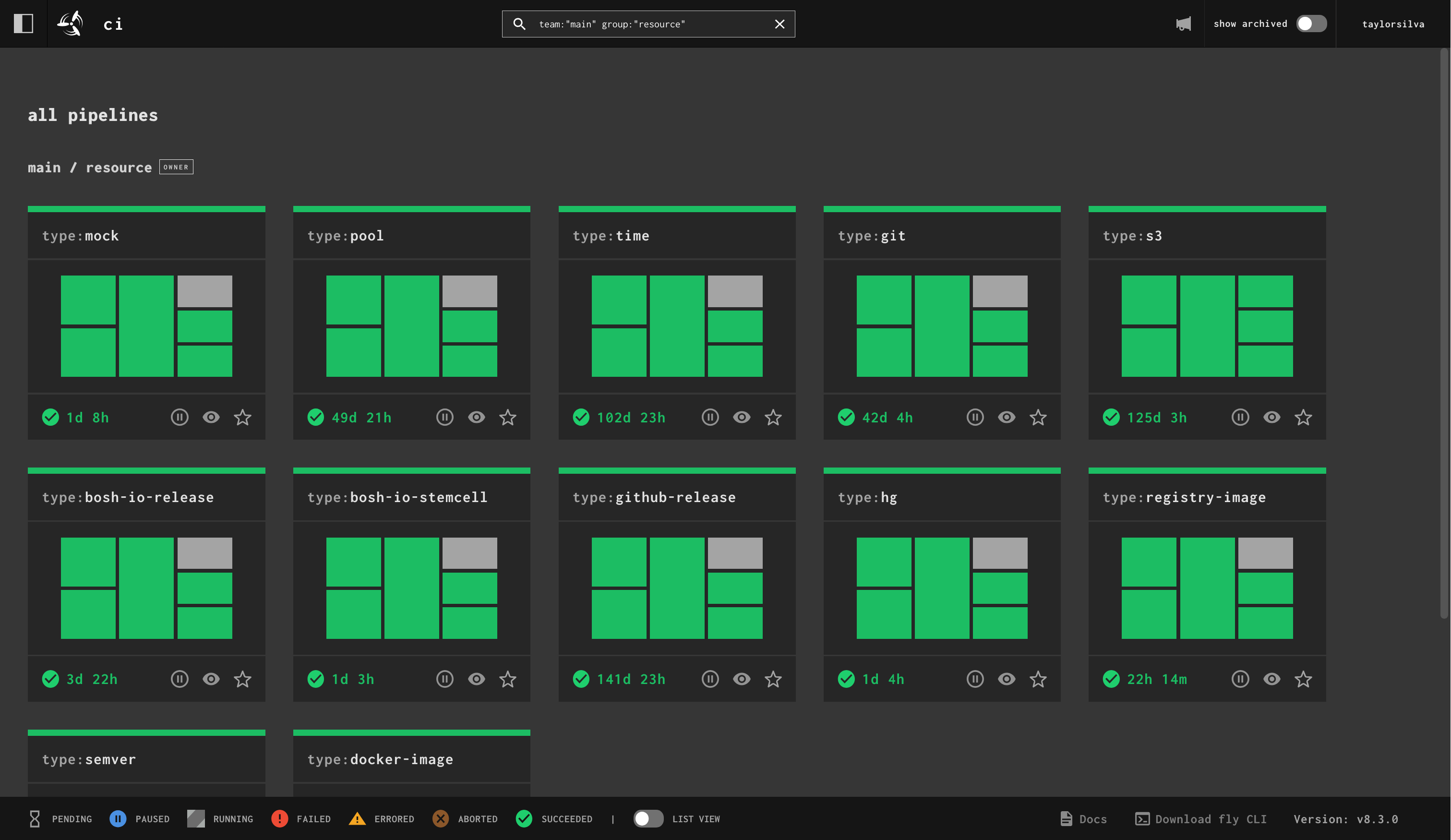1451x840 pixels.
Task: Open the type:docker-image pipeline title
Action: (380, 759)
